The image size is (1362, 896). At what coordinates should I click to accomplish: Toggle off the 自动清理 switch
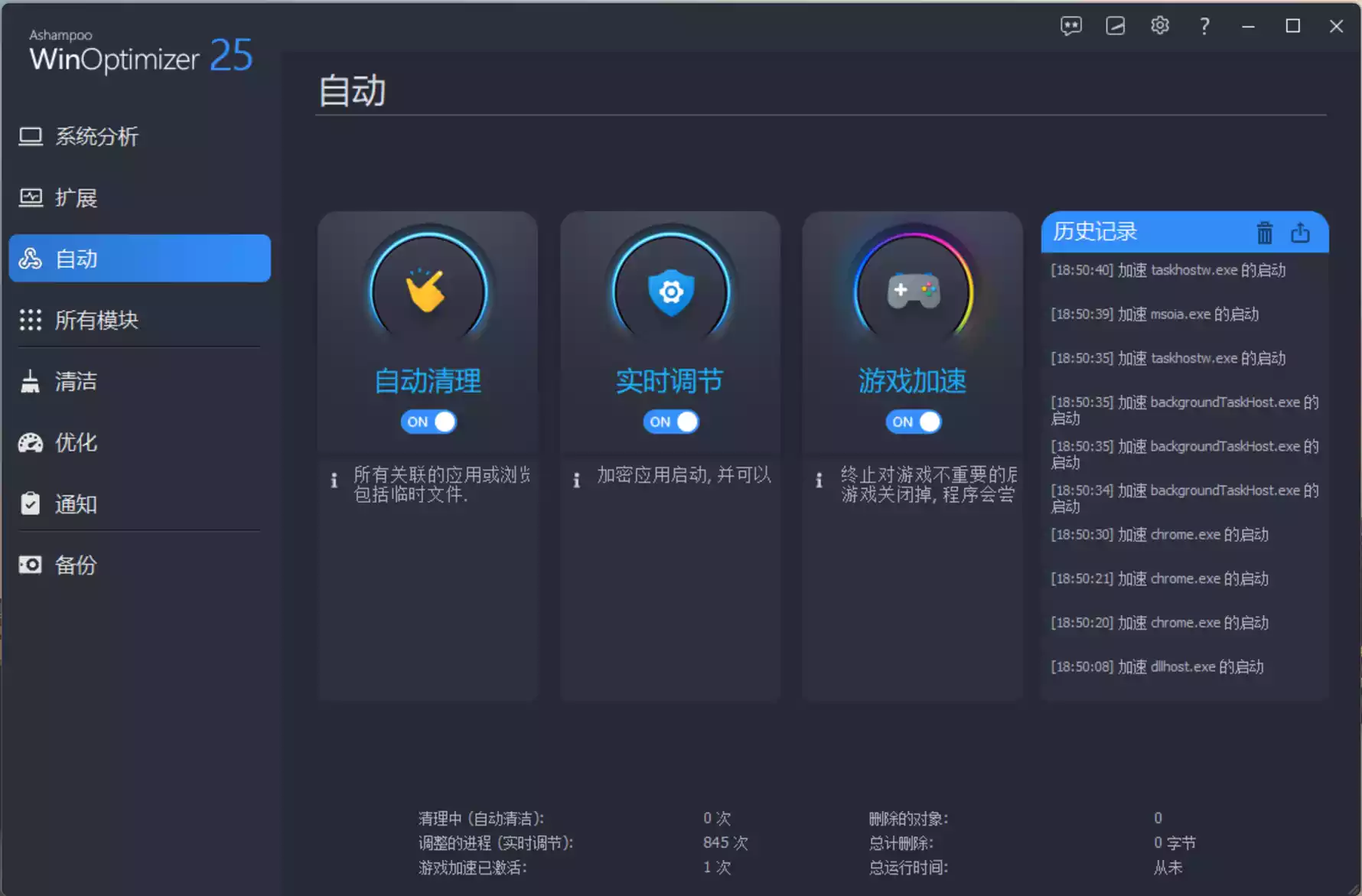point(428,422)
